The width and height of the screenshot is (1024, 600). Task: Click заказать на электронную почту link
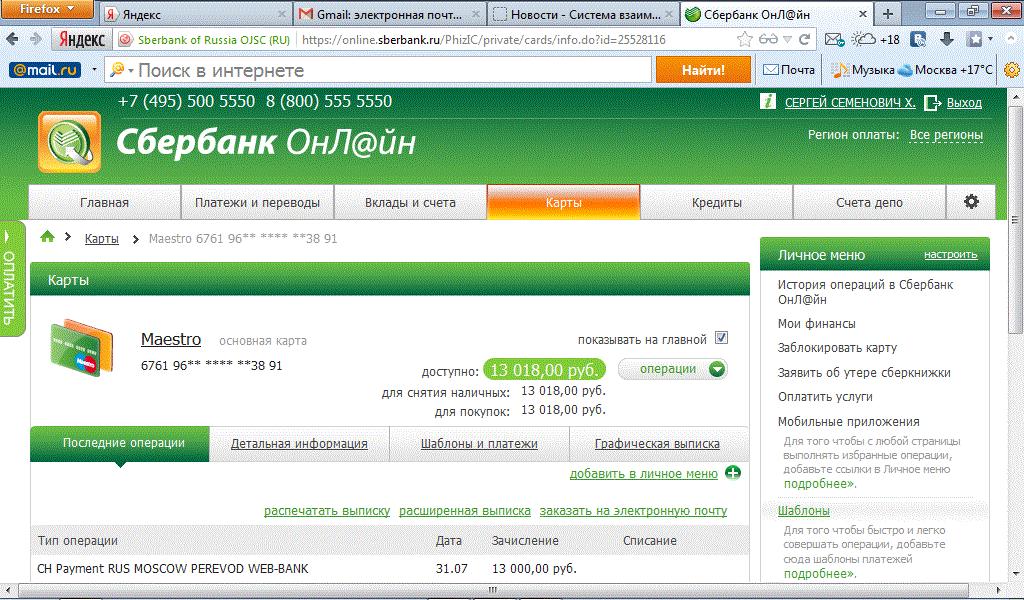(x=633, y=511)
